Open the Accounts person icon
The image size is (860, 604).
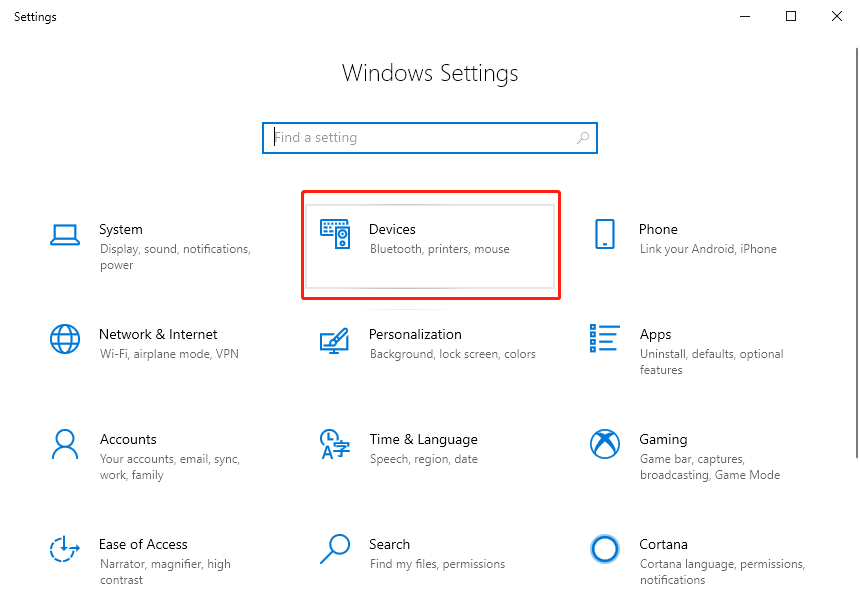point(65,444)
